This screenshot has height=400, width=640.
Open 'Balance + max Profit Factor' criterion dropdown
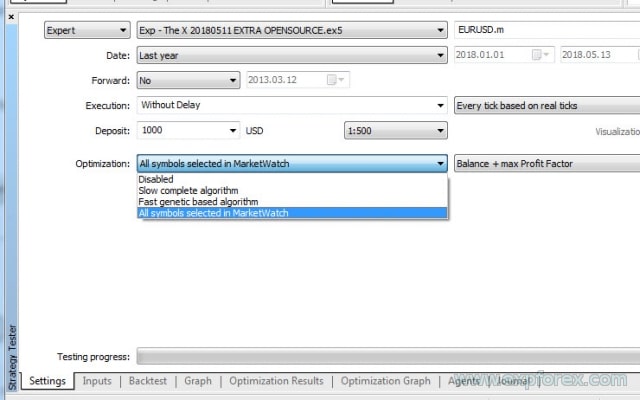545,163
